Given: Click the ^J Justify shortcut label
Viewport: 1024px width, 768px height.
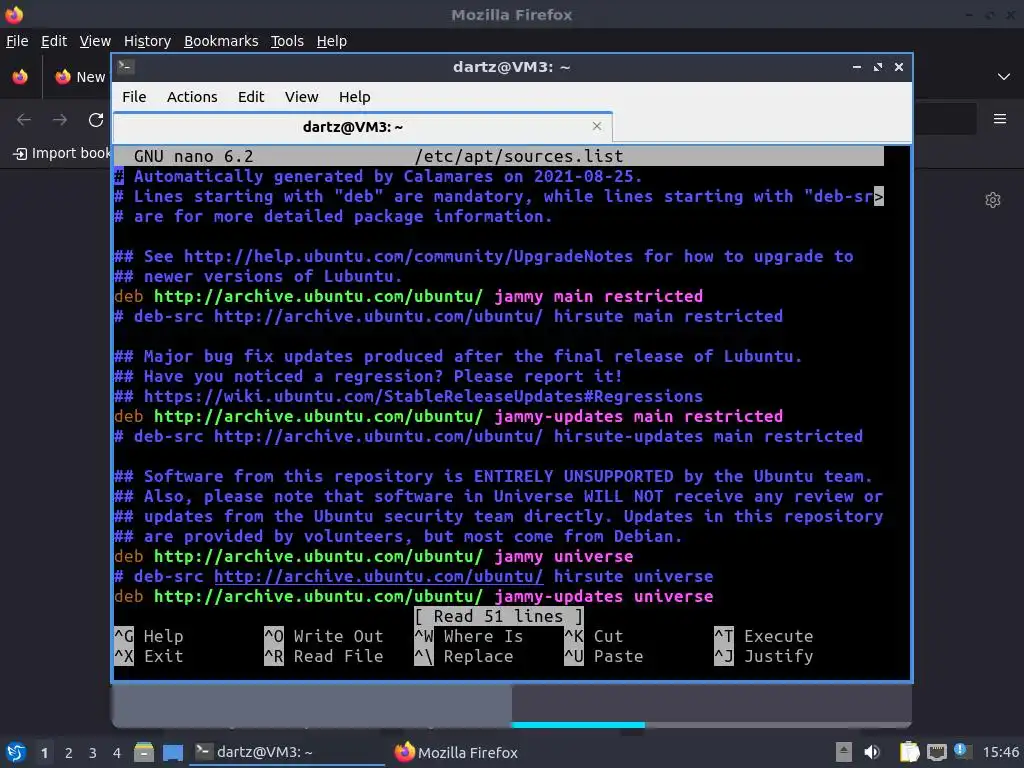Looking at the screenshot, I should [x=764, y=657].
